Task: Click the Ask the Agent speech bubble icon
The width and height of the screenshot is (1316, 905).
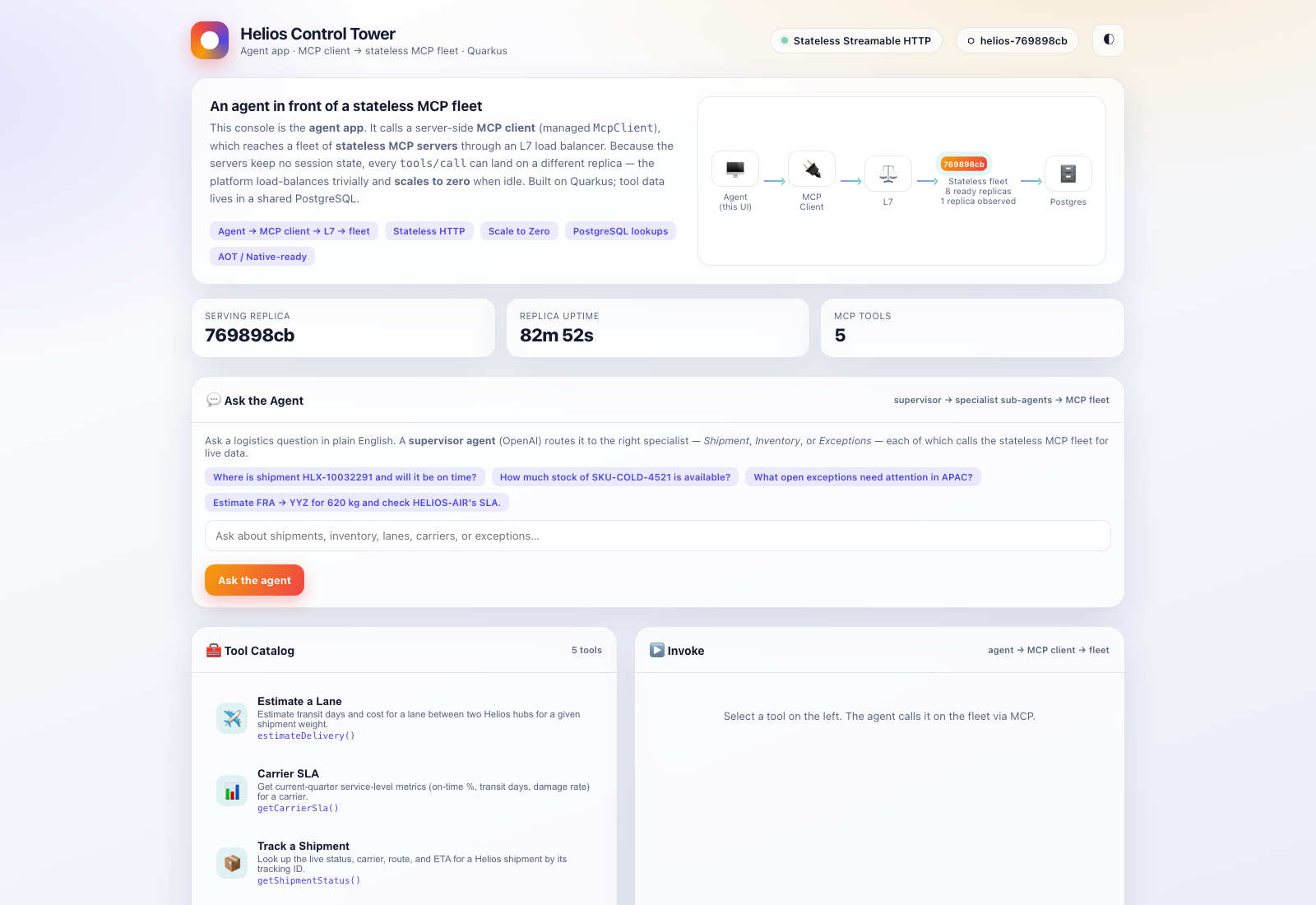Action: (214, 400)
